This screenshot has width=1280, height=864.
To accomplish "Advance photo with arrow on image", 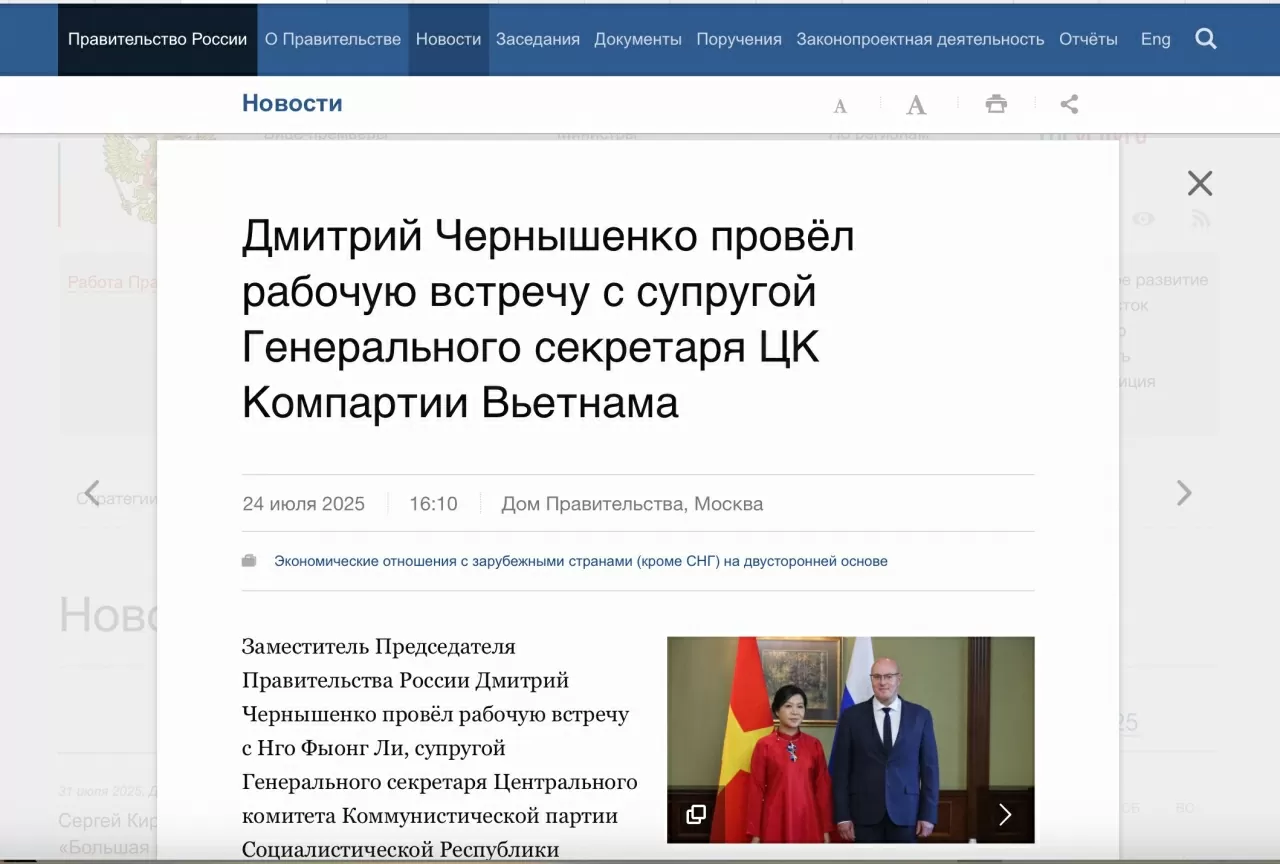I will click(1005, 814).
